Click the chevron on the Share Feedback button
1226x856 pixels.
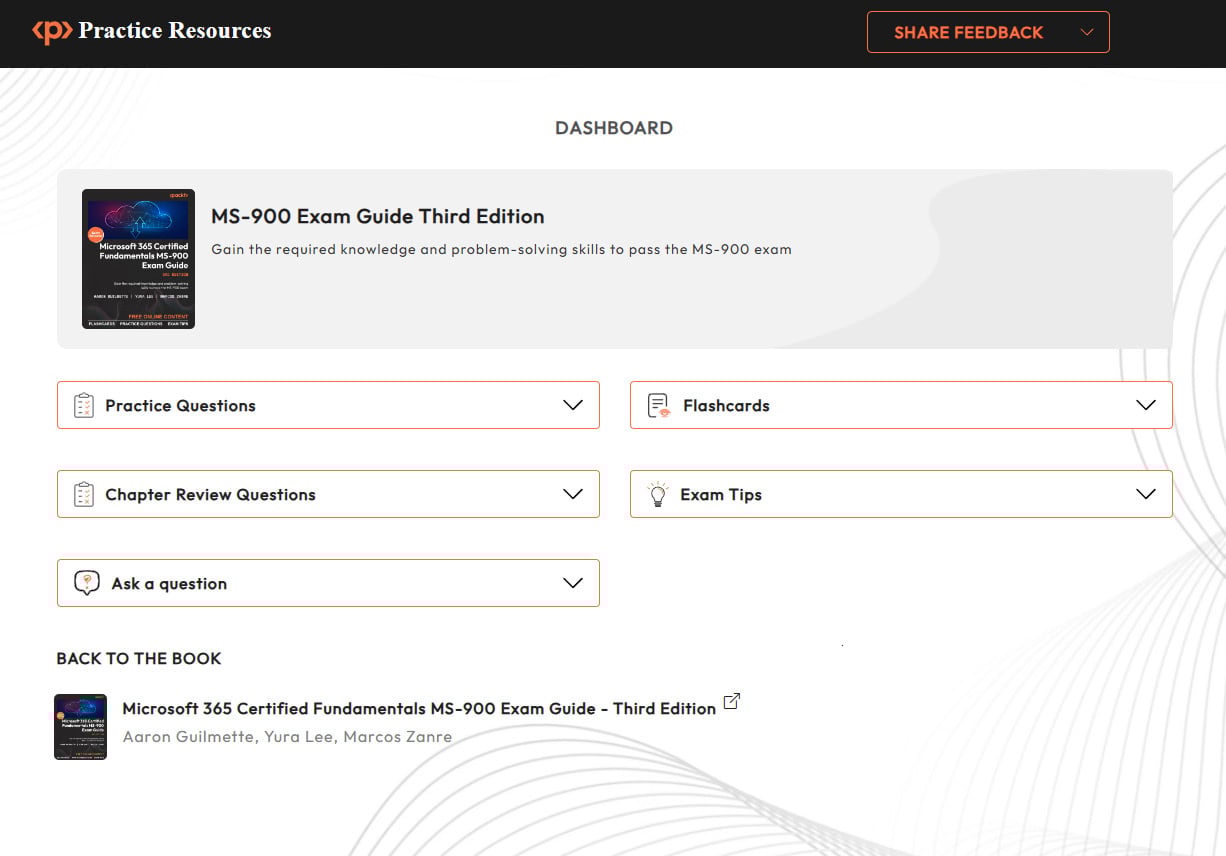coord(1087,31)
